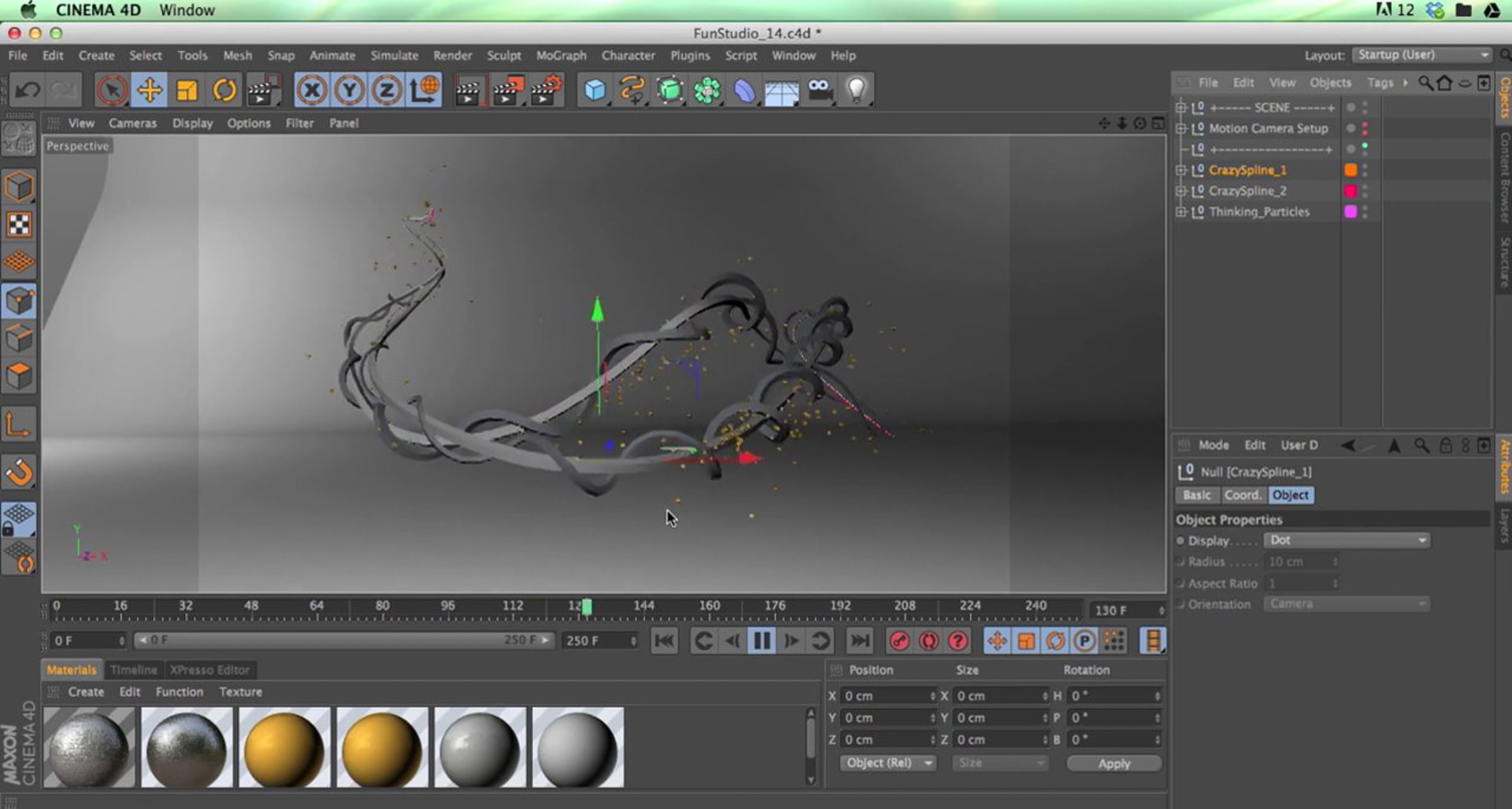Click the Cube primitive object icon

(x=594, y=90)
